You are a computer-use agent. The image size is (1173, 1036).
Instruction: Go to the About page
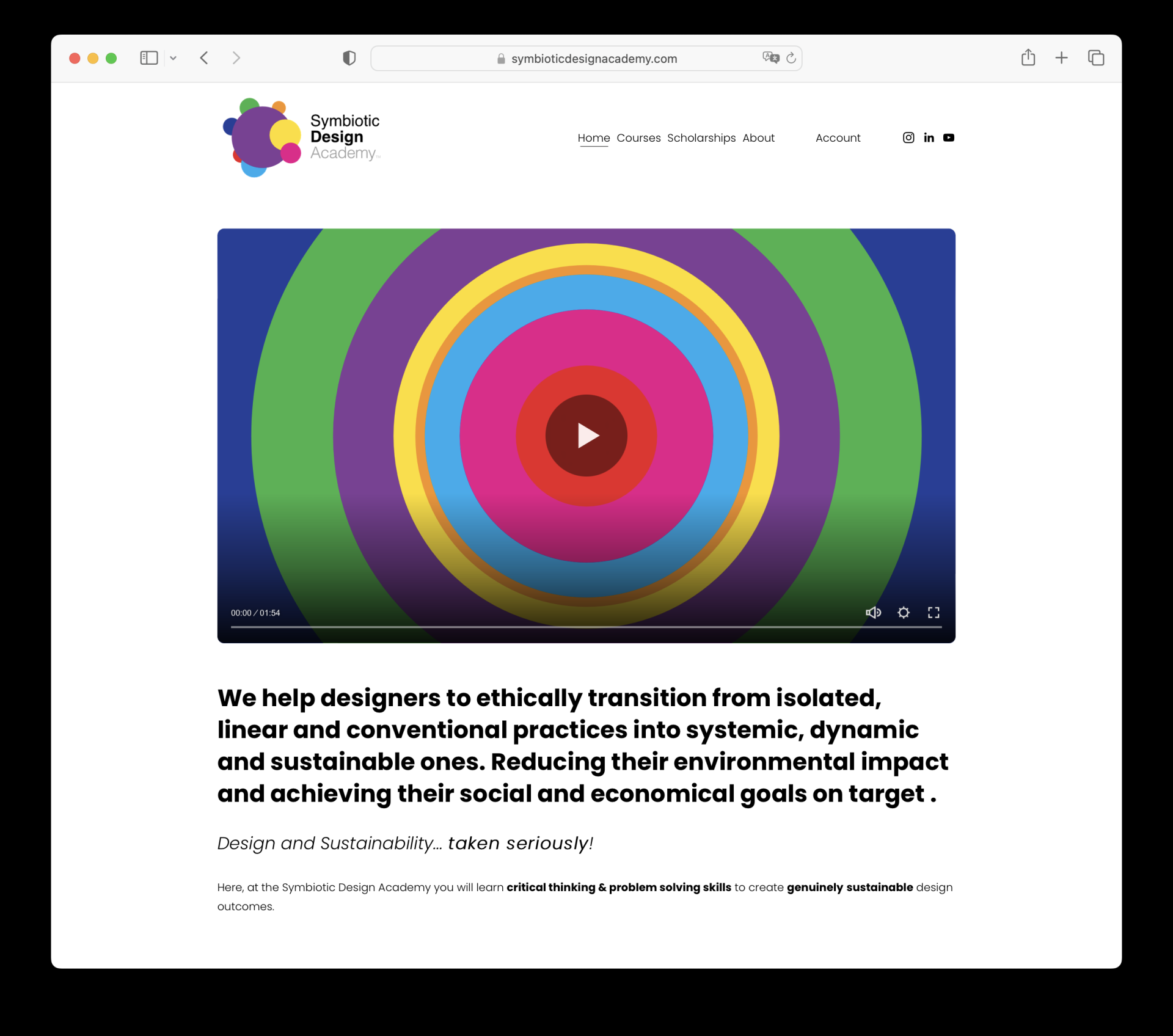[758, 138]
